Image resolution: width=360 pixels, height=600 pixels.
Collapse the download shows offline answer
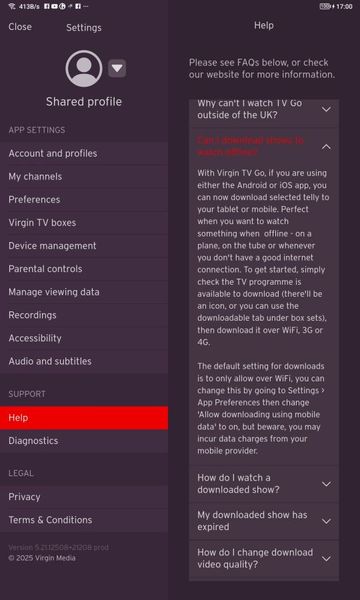coord(326,147)
